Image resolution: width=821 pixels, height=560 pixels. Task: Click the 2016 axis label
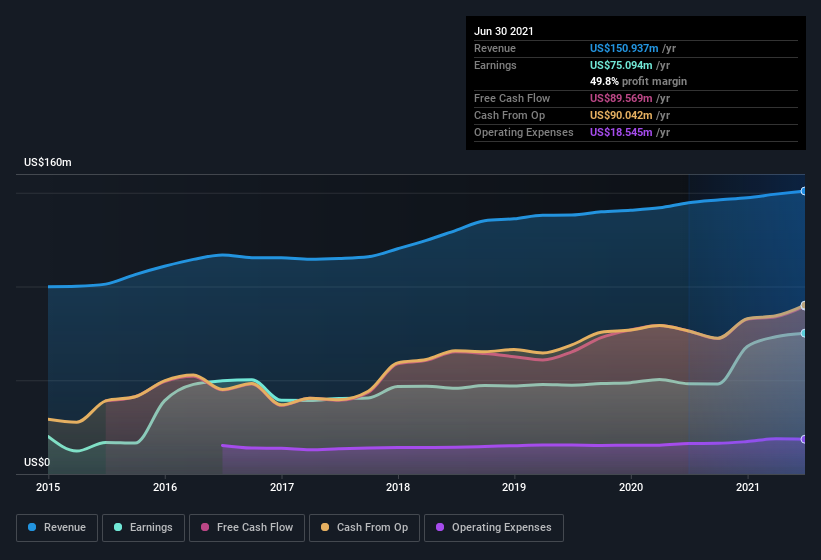click(x=165, y=487)
